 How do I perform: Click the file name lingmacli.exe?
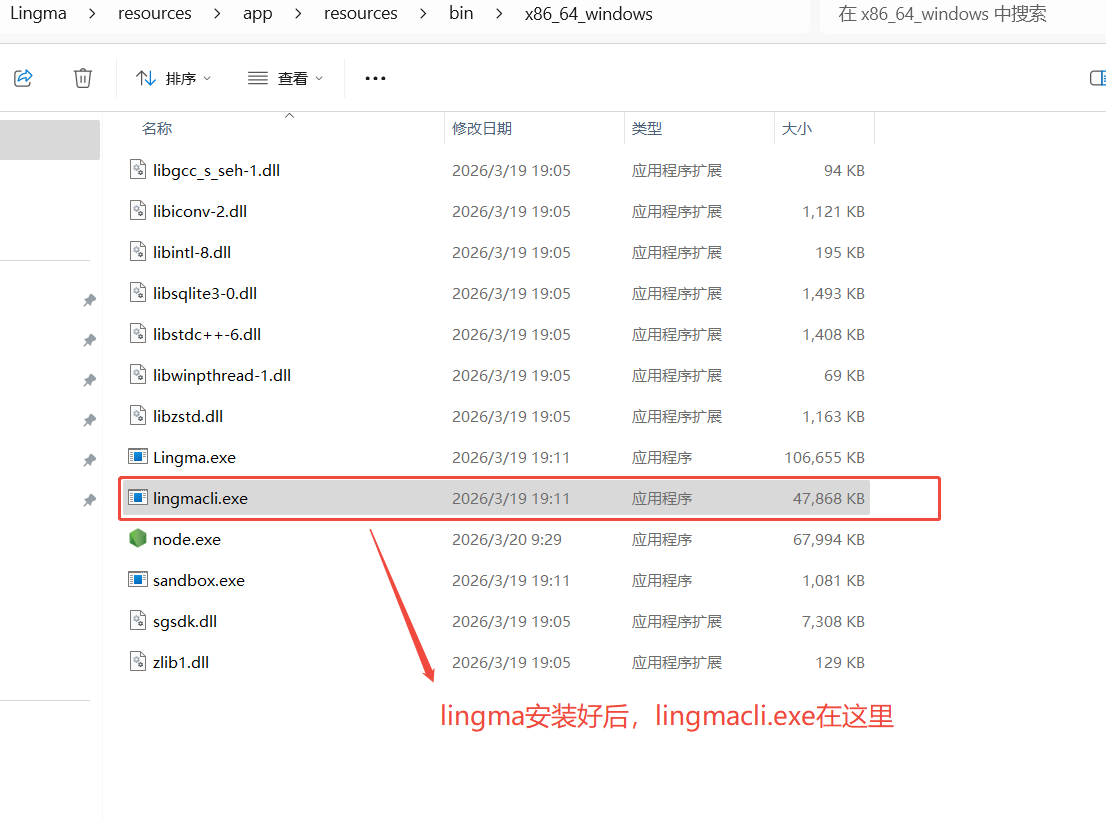pos(200,499)
